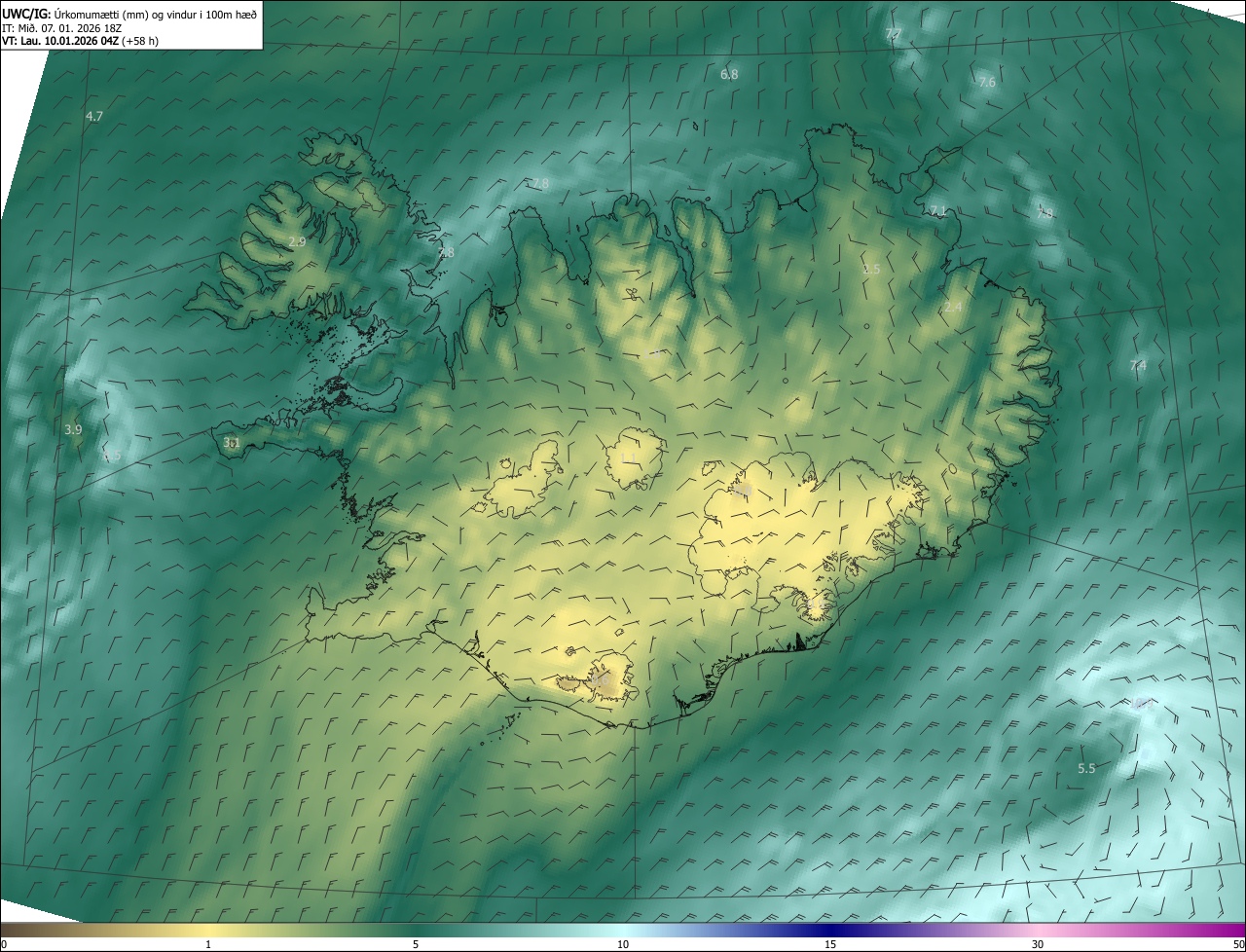The width and height of the screenshot is (1246, 952).
Task: Click the 3.9 value label on the map
Action: tap(73, 429)
